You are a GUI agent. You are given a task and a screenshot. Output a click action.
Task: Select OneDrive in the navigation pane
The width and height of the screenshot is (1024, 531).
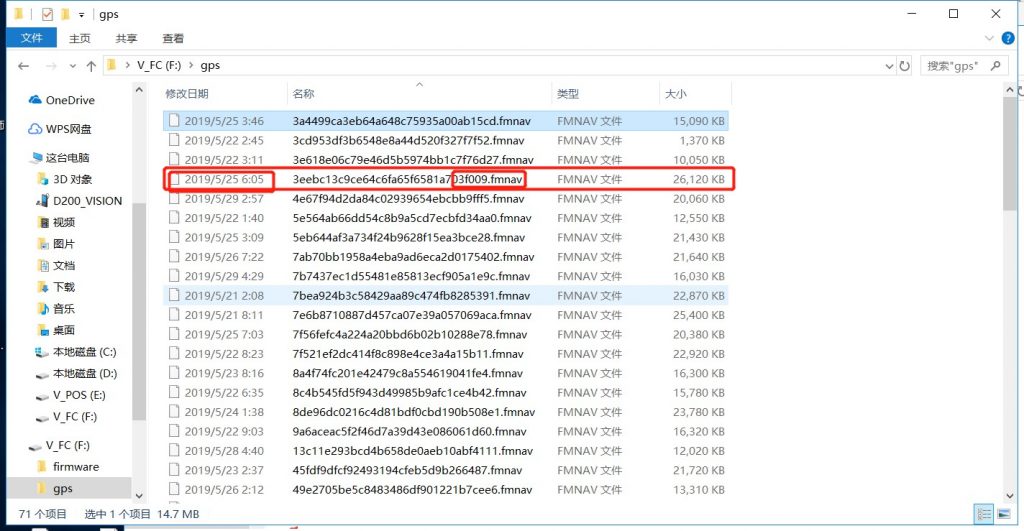click(62, 100)
